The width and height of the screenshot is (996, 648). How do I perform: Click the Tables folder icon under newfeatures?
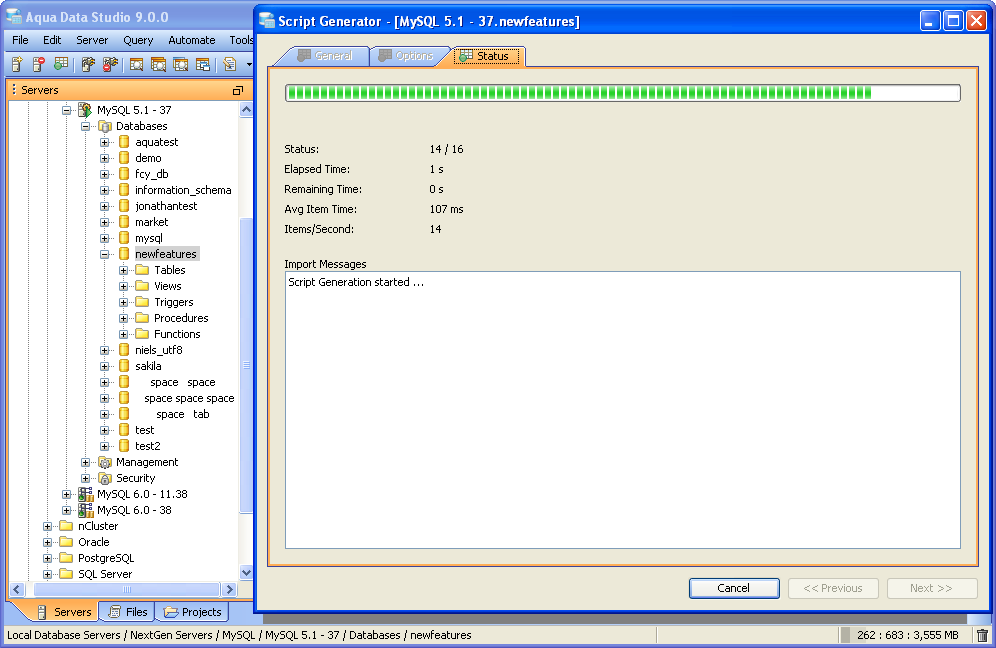tap(142, 270)
